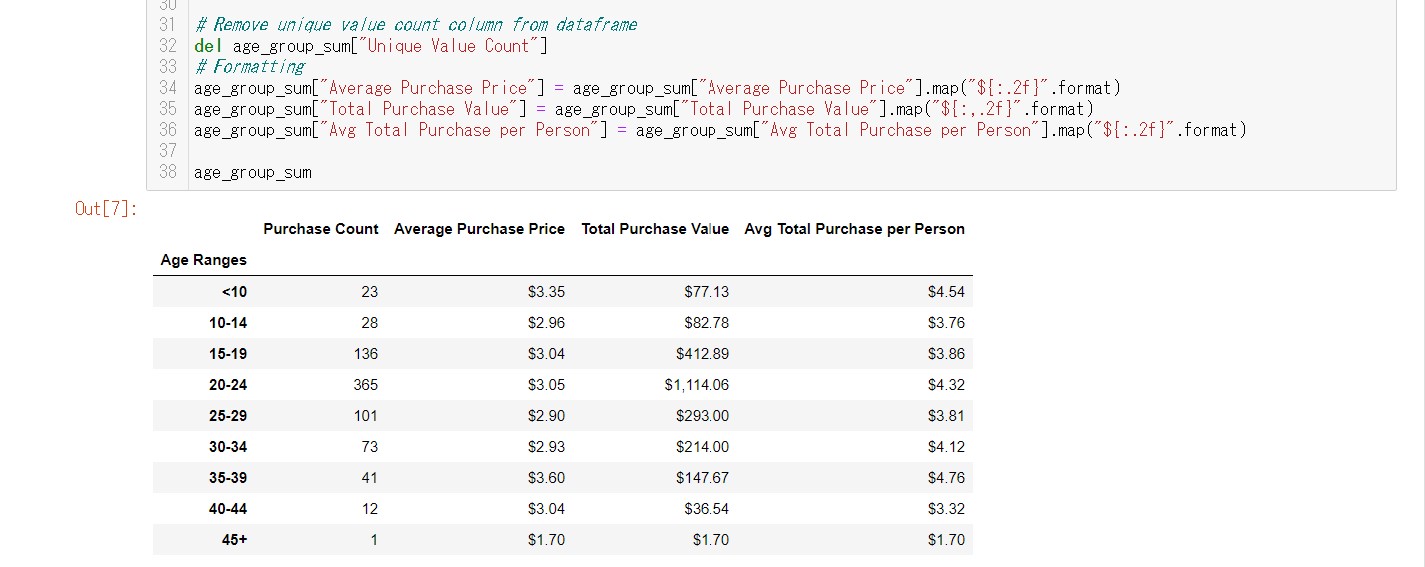Select the Purchase Count column header
The width and height of the screenshot is (1425, 567).
(x=321, y=229)
